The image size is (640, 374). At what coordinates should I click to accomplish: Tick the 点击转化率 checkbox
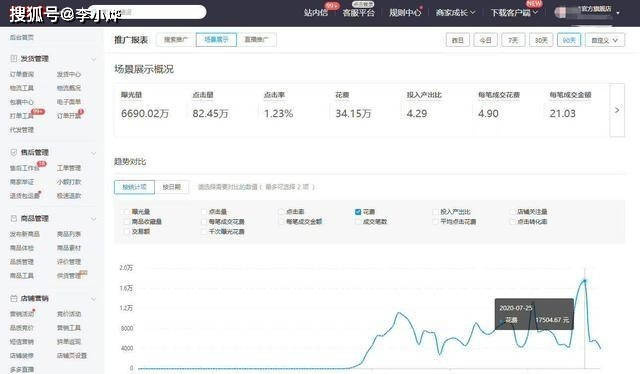[513, 222]
